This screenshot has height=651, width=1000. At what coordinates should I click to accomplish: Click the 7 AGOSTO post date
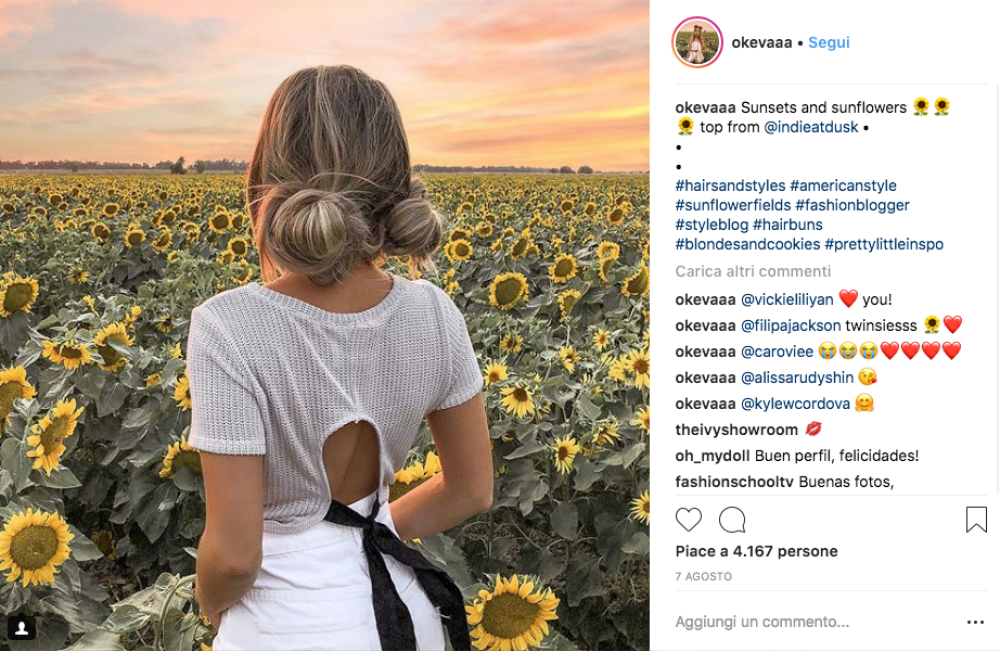pos(703,577)
